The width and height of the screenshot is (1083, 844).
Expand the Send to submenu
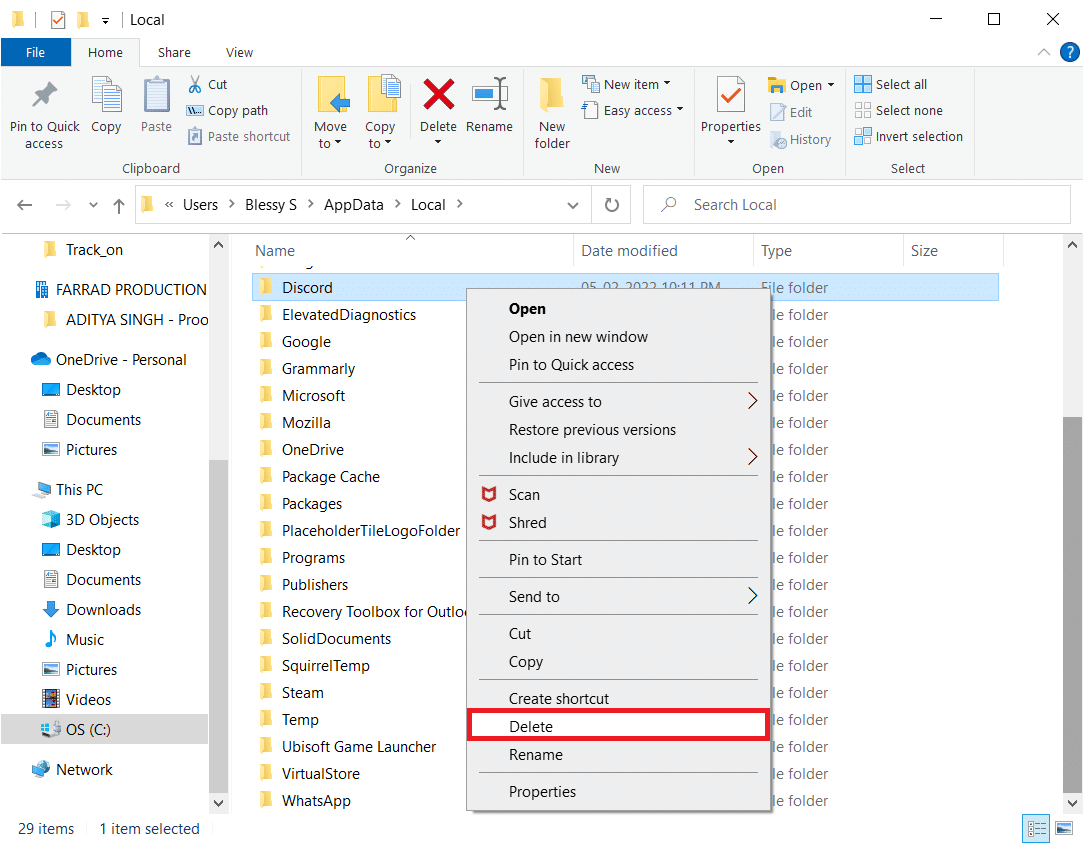coord(753,596)
